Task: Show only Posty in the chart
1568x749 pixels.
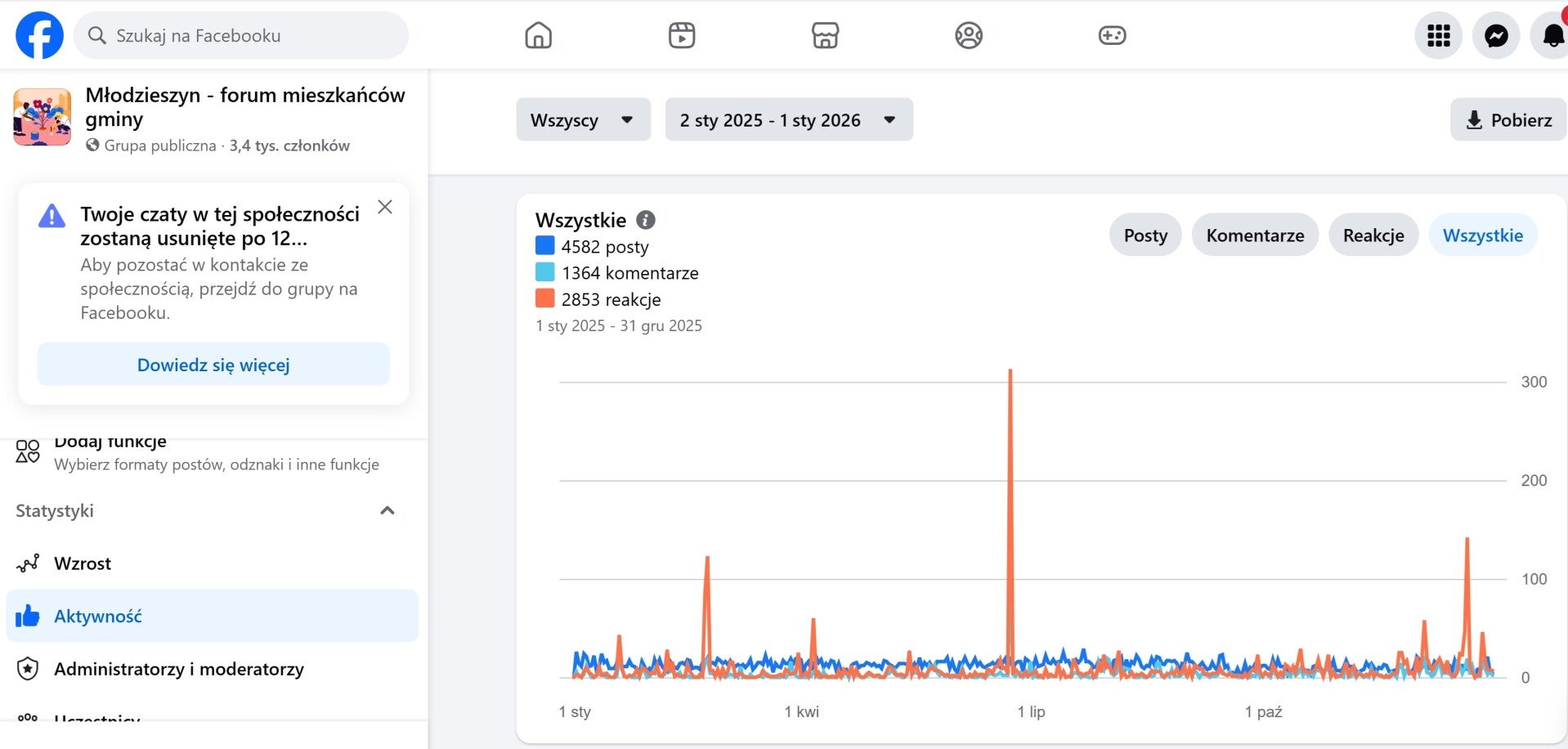Action: 1145,235
